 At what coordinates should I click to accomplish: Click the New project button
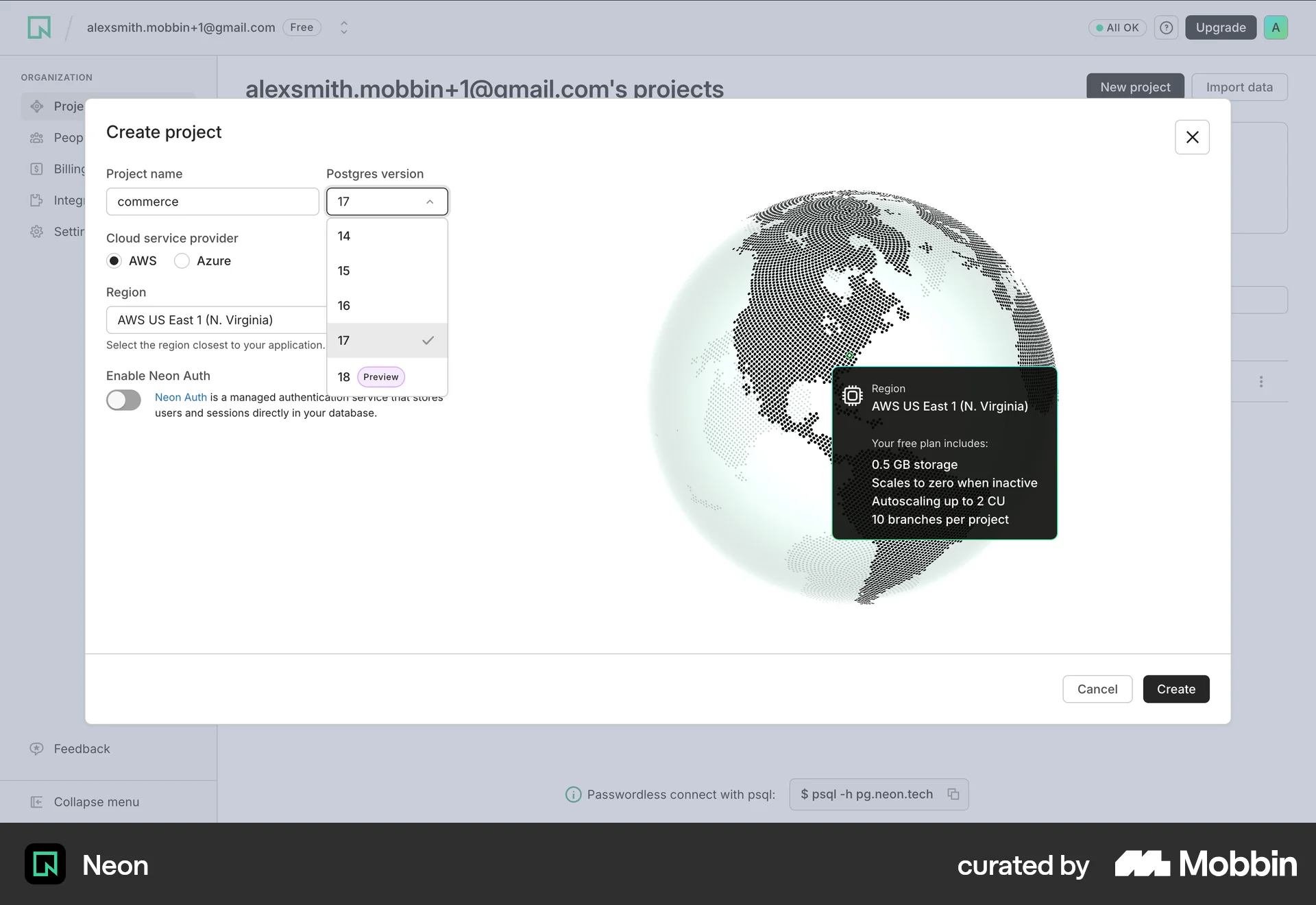pyautogui.click(x=1135, y=87)
